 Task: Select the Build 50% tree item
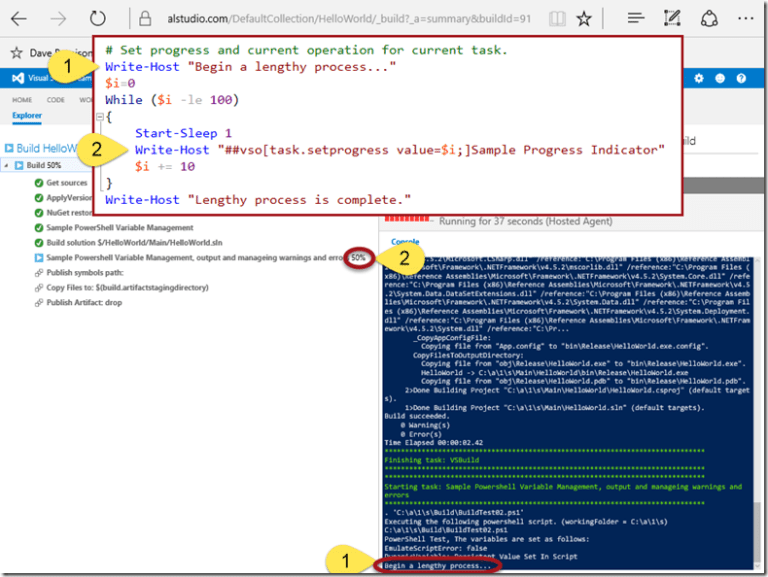(44, 165)
